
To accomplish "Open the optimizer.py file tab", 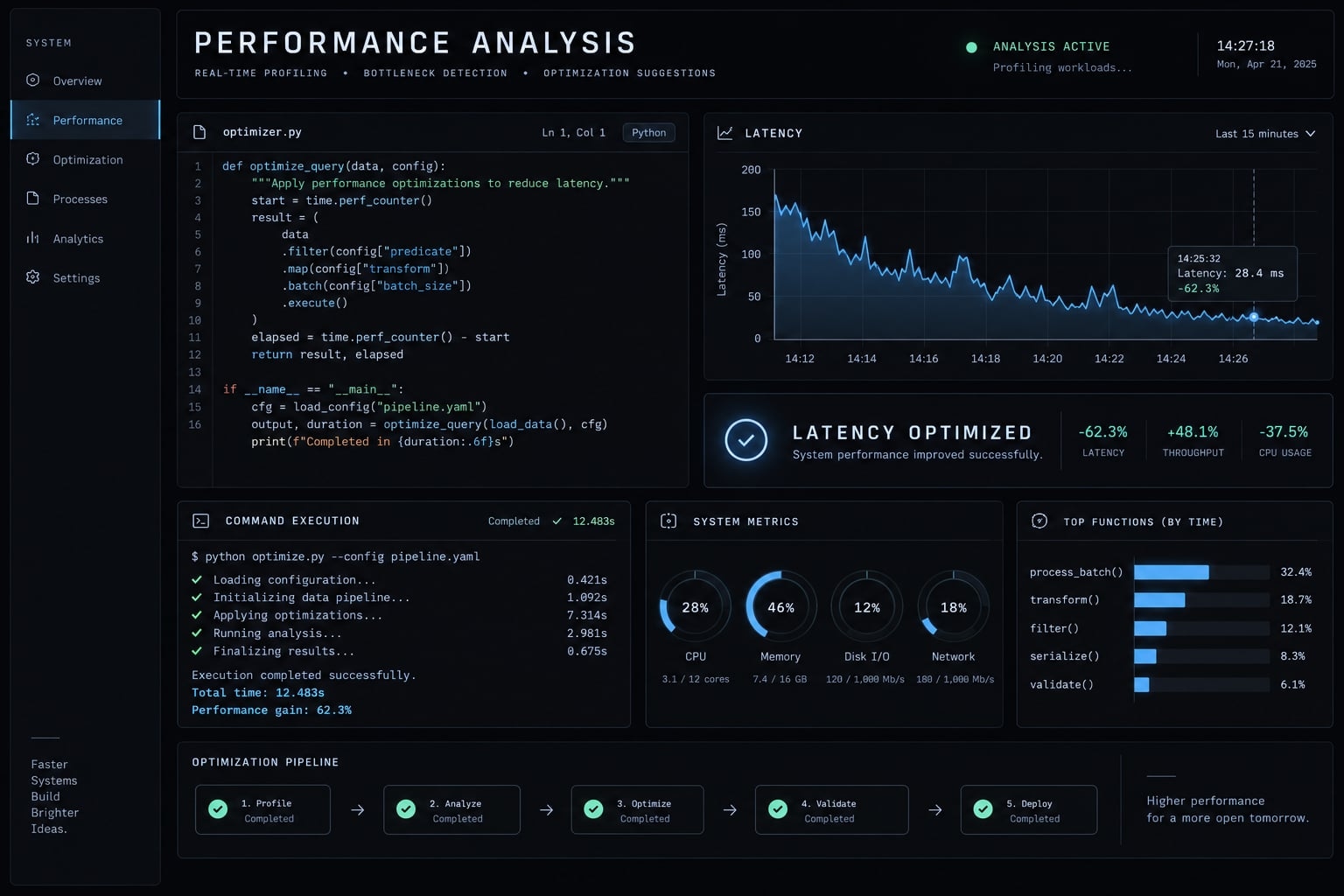I will point(262,132).
